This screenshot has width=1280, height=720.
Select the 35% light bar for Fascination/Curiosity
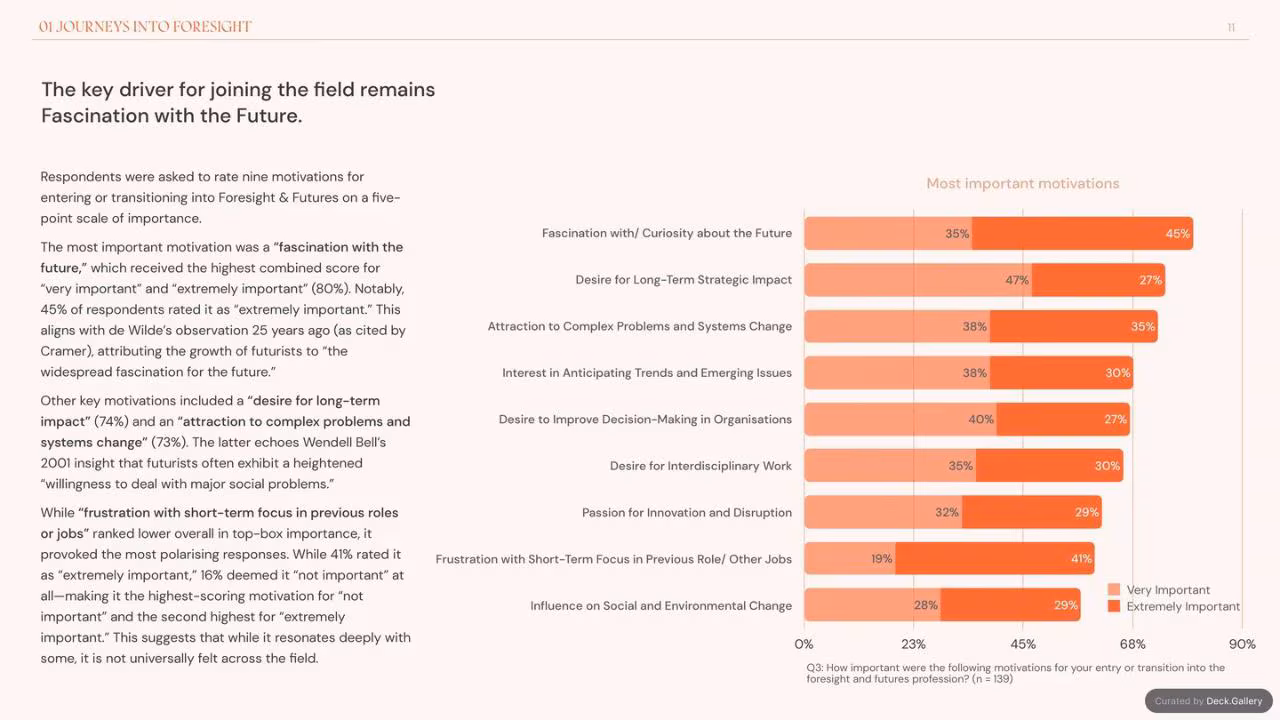point(888,233)
